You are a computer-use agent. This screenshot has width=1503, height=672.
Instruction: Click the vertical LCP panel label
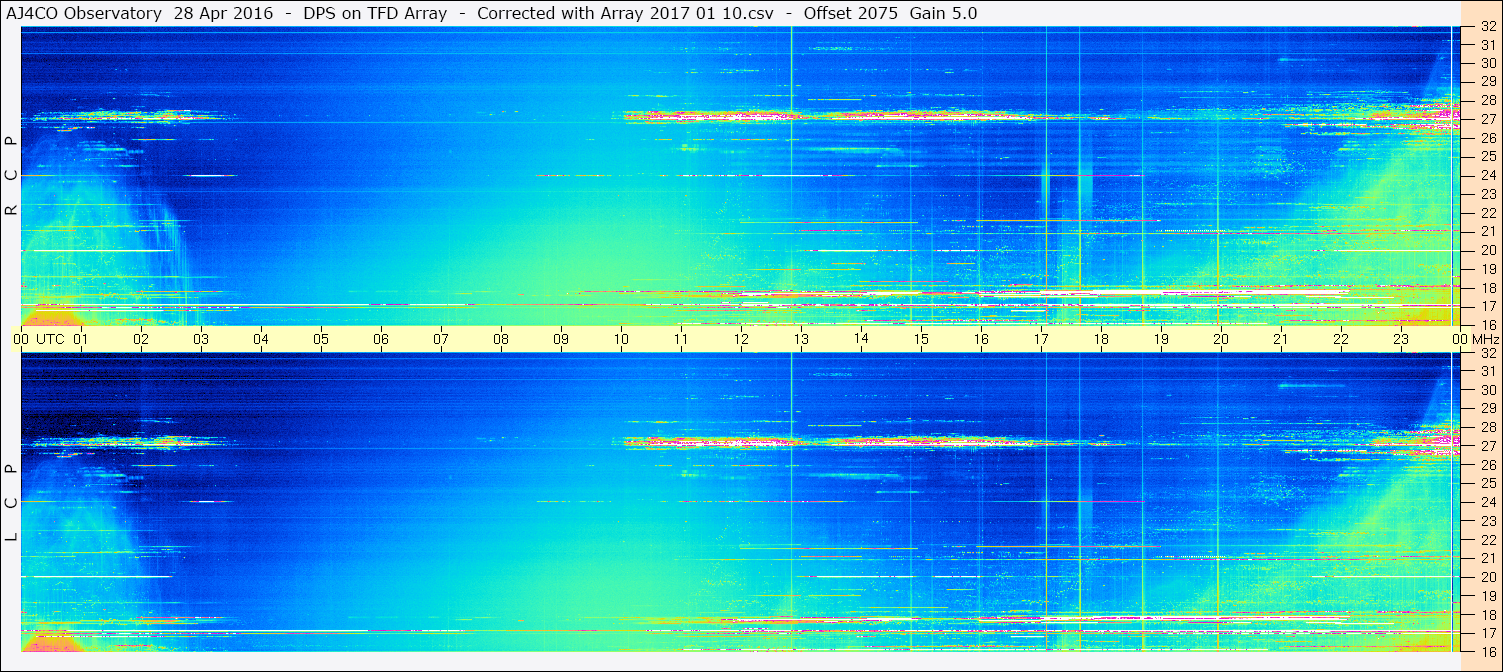click(11, 503)
